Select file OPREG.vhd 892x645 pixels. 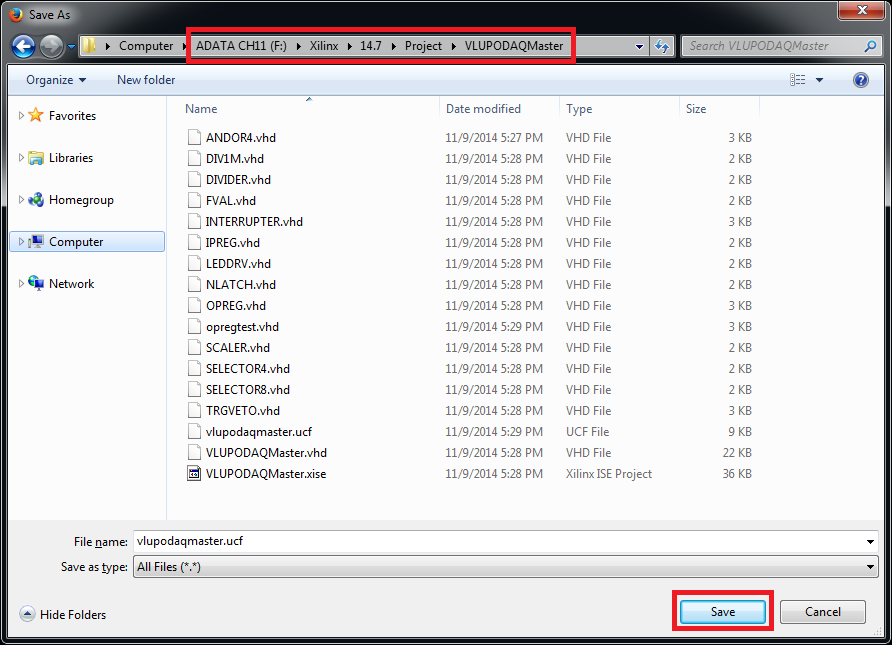(x=236, y=306)
